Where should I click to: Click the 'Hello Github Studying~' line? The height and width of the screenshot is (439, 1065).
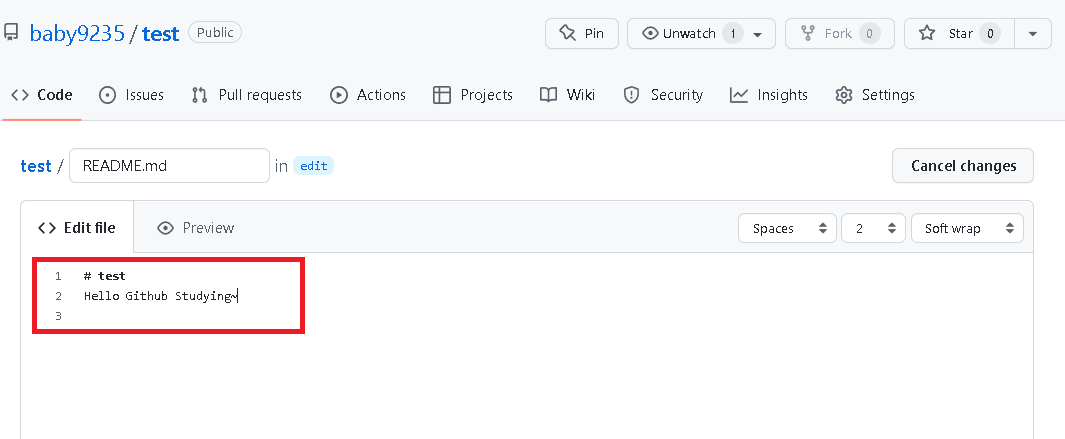[160, 296]
